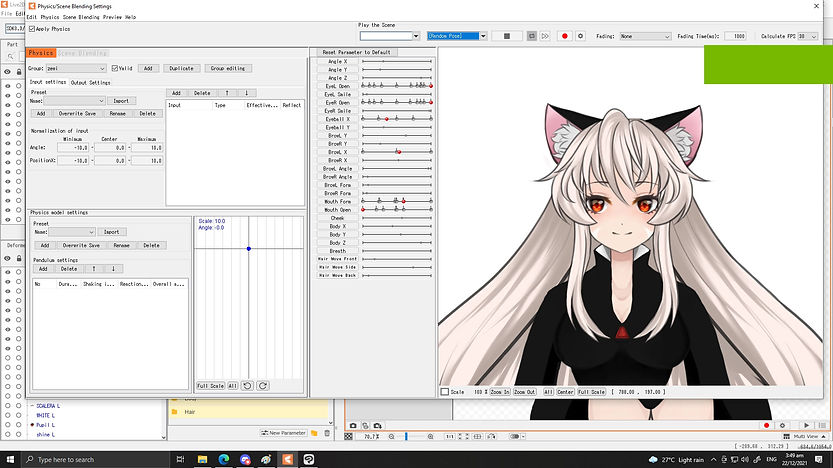Click the zoom-out magnifier in main window
833x468 pixels.
click(392, 437)
